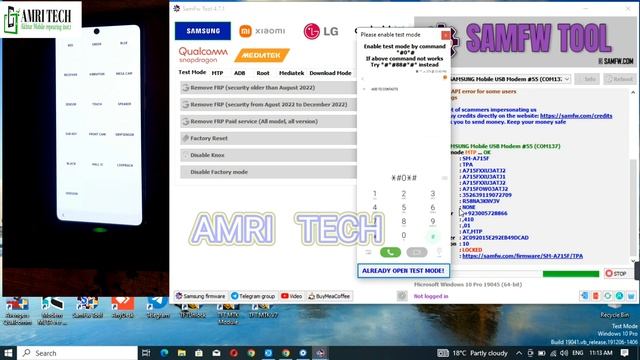Viewport: 640px width, 360px height.
Task: Open the YouTube Video button
Action: pyautogui.click(x=291, y=296)
